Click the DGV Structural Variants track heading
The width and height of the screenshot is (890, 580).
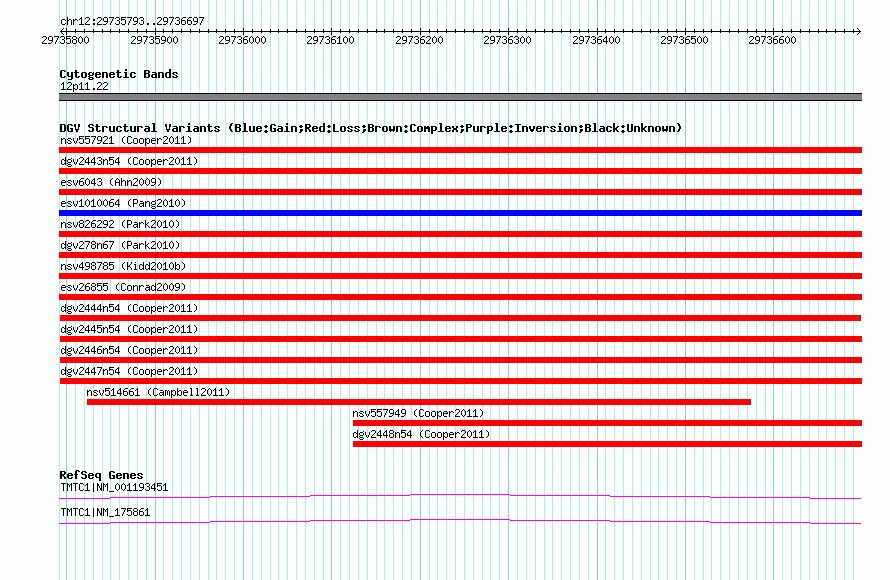pos(371,128)
